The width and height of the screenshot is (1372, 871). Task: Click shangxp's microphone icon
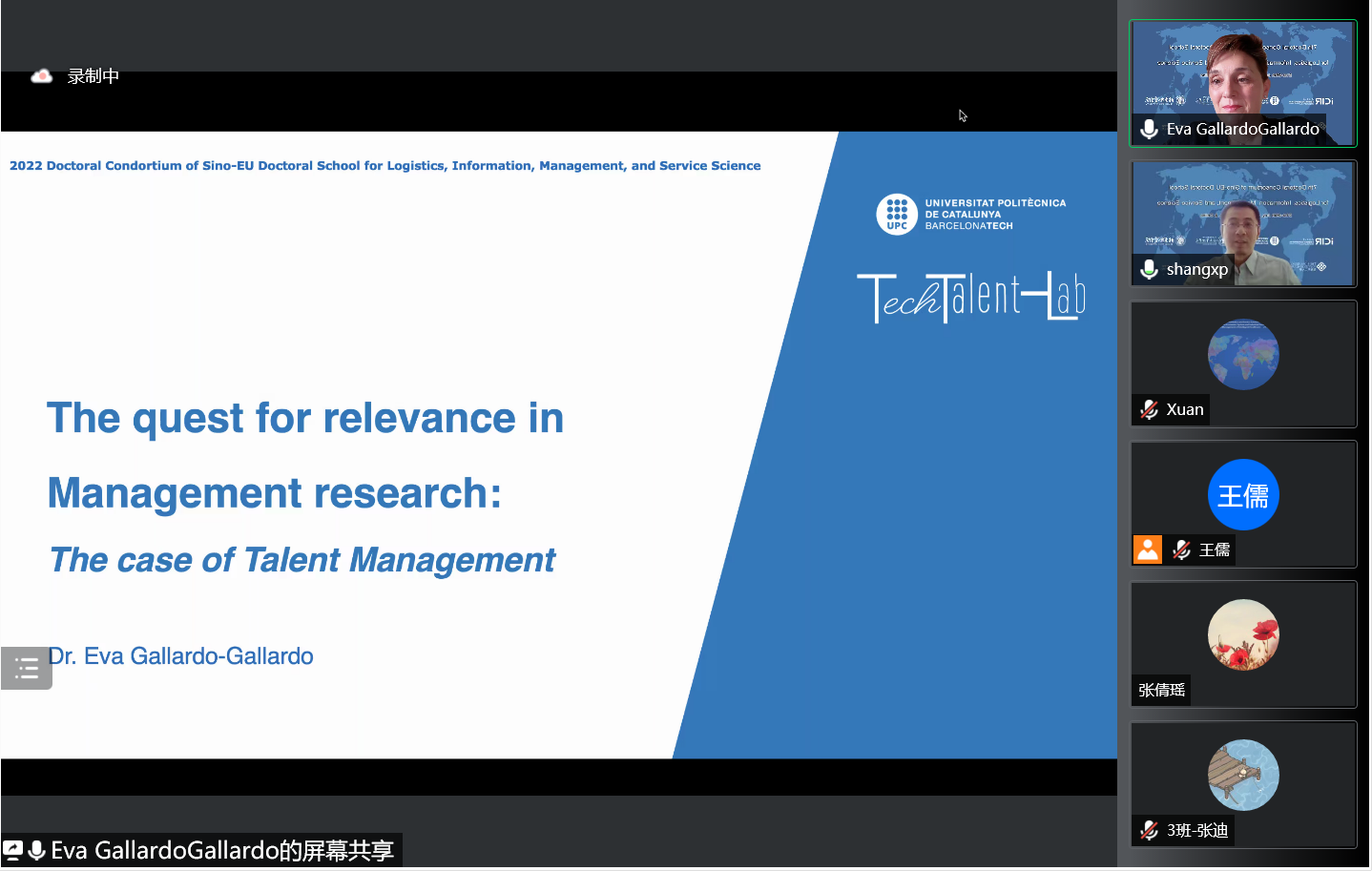tap(1149, 269)
